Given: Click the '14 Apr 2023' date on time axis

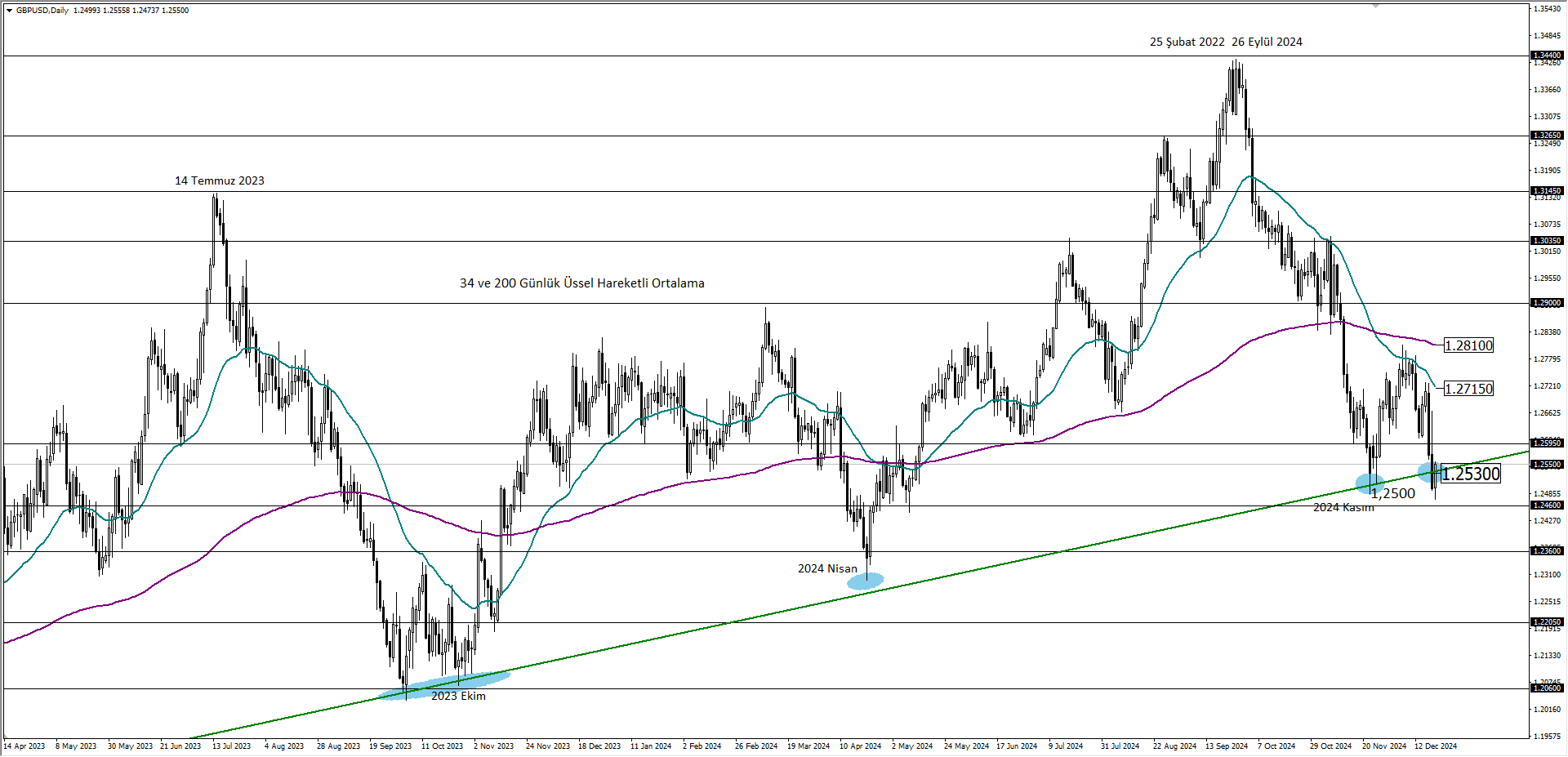Looking at the screenshot, I should [24, 746].
